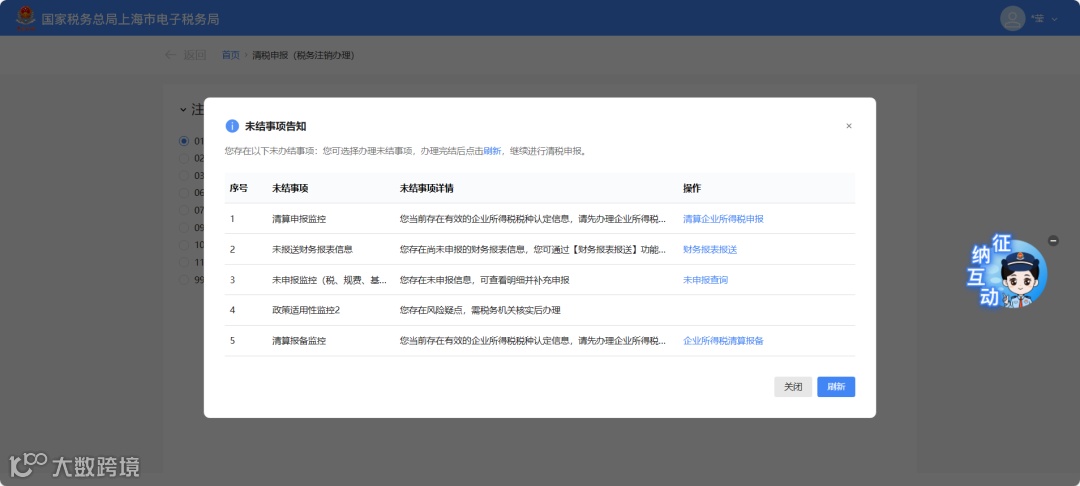This screenshot has height=486, width=1080.
Task: Open 财务报表报送 link
Action: (x=710, y=250)
